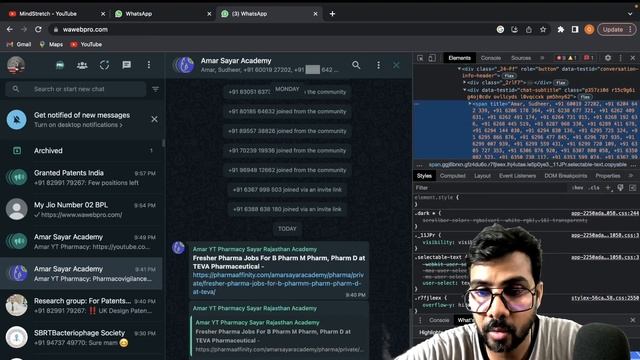Open the Chrome extensions puzzle icon
The height and width of the screenshot is (360, 640).
[560, 29]
